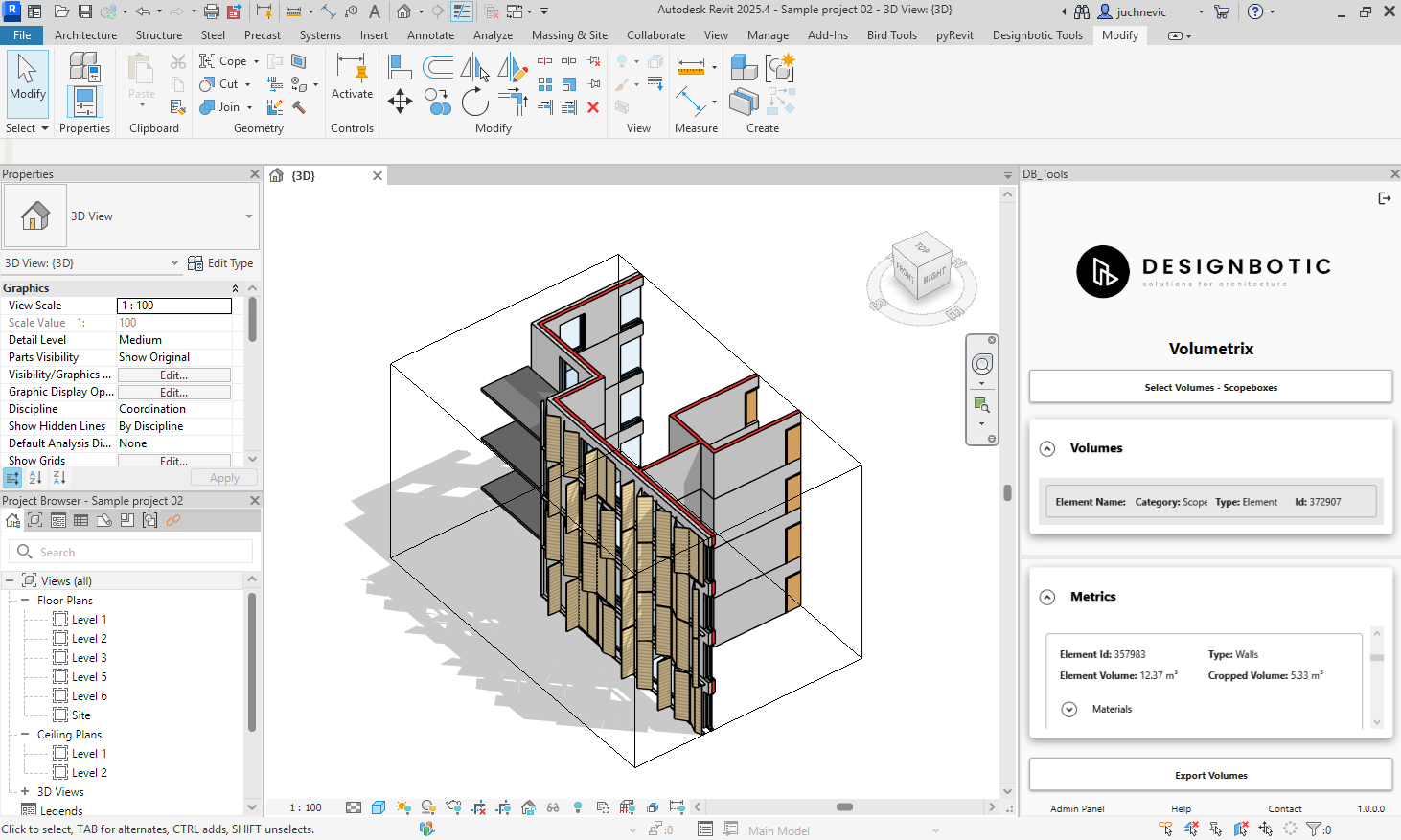The image size is (1401, 840).
Task: Select the Align tool icon
Action: coord(400,67)
